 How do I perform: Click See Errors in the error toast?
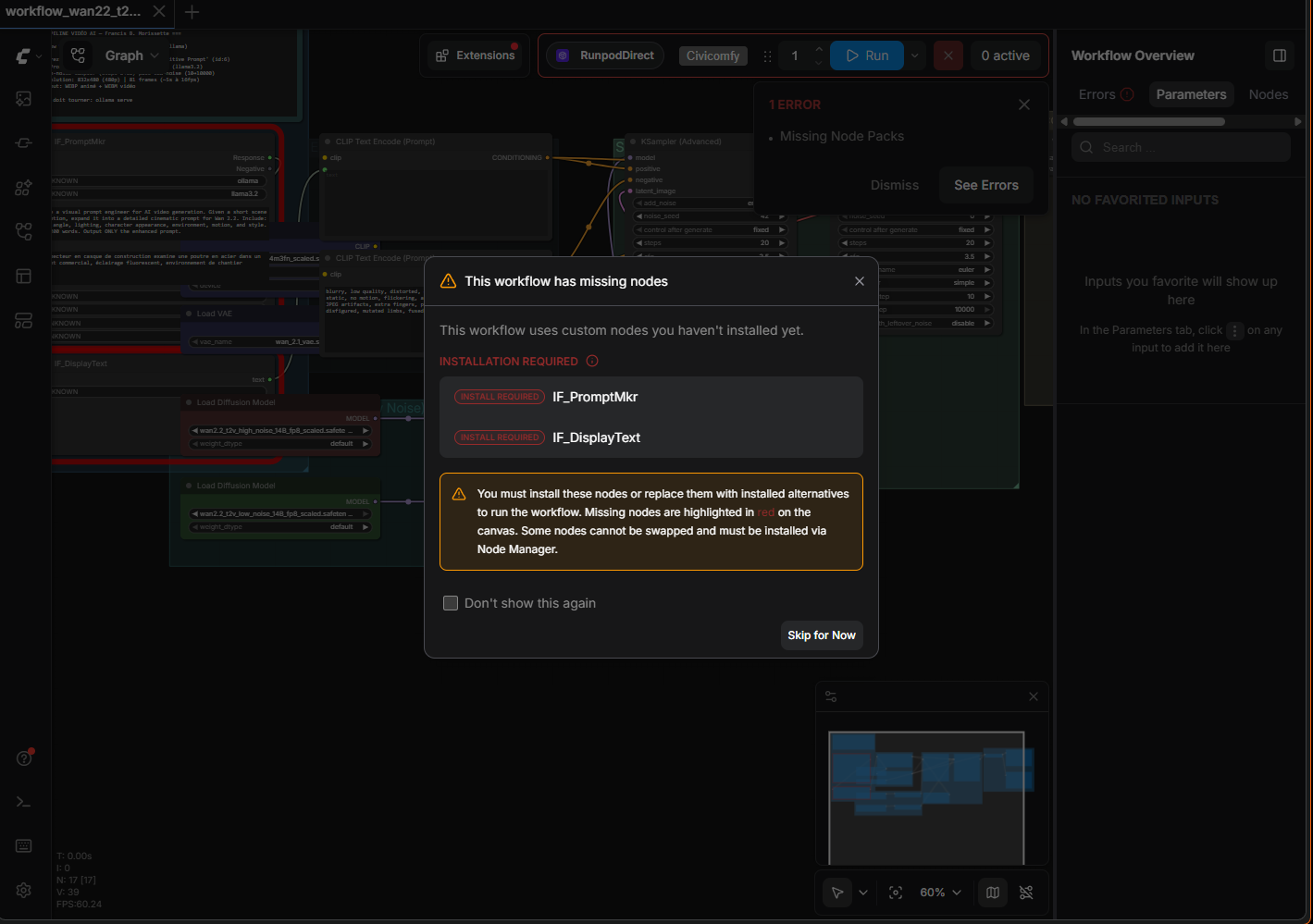[985, 185]
